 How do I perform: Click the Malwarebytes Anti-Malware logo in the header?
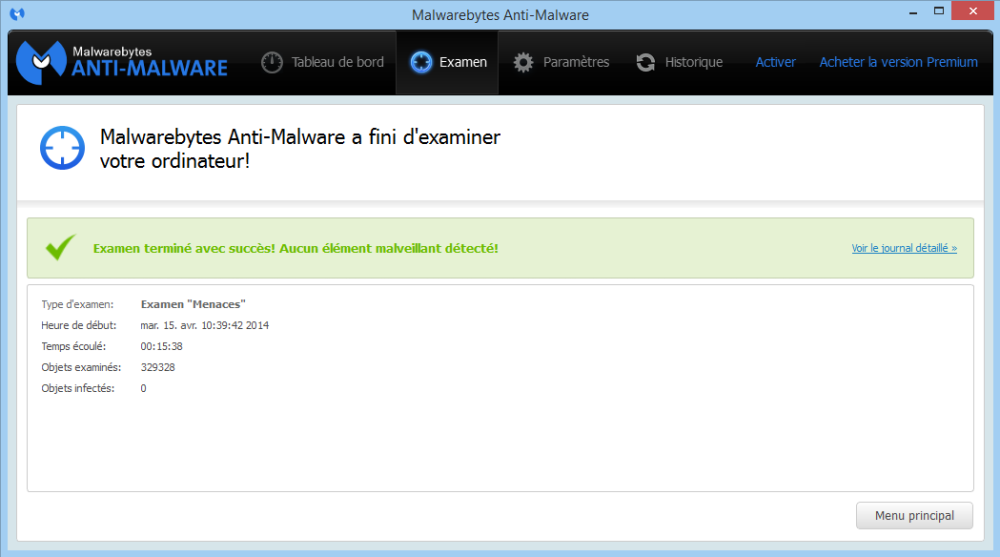click(x=122, y=63)
